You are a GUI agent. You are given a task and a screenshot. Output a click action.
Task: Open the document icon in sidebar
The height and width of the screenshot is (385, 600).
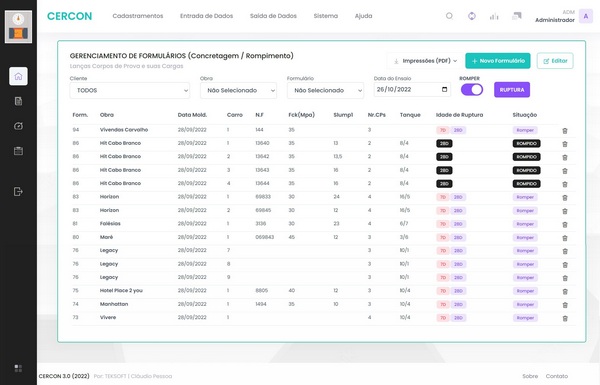[x=18, y=101]
